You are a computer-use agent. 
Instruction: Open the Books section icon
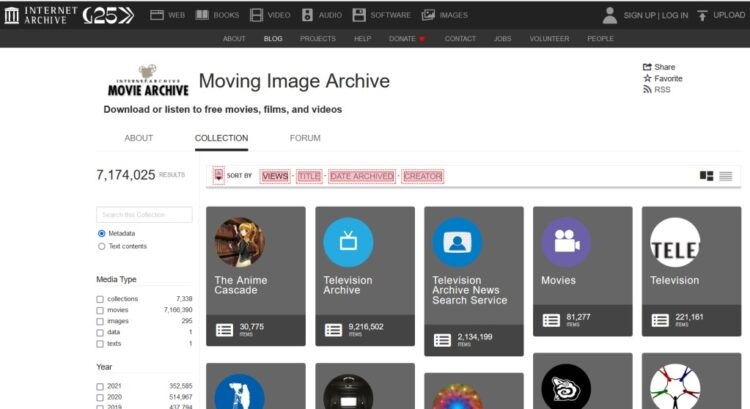point(202,15)
